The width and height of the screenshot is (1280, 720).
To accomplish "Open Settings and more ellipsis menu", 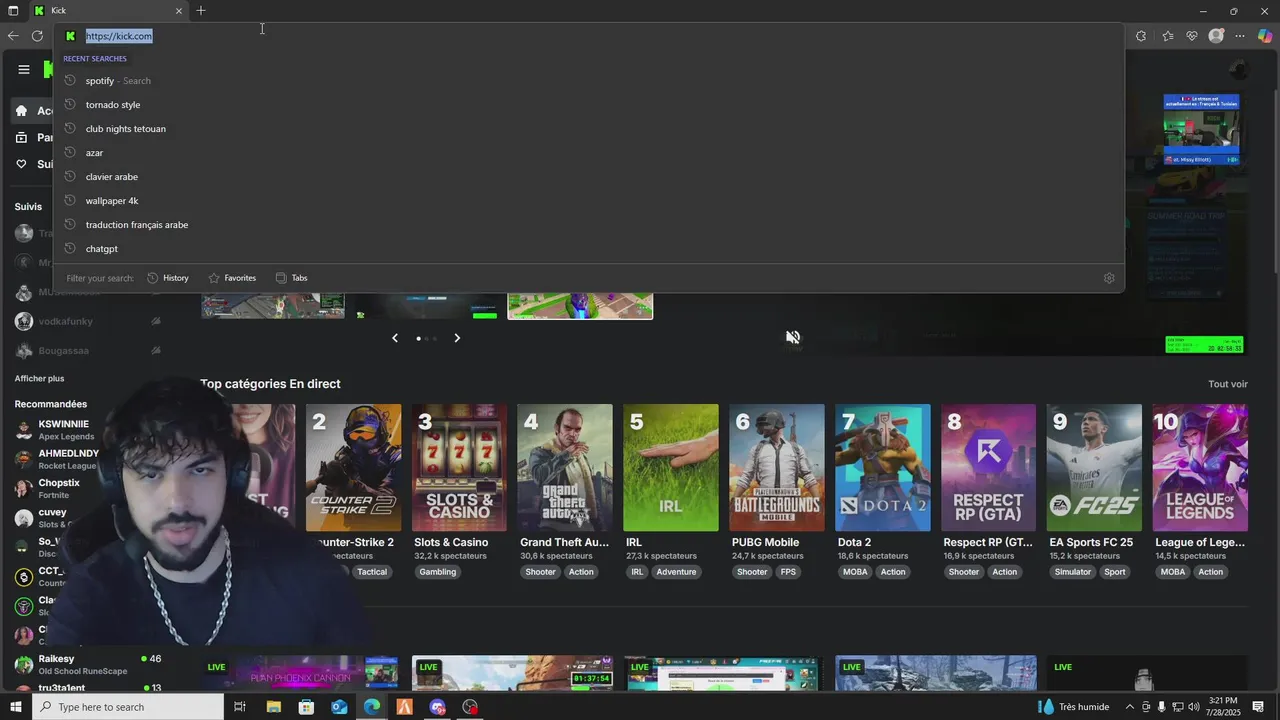I will coord(1240,36).
